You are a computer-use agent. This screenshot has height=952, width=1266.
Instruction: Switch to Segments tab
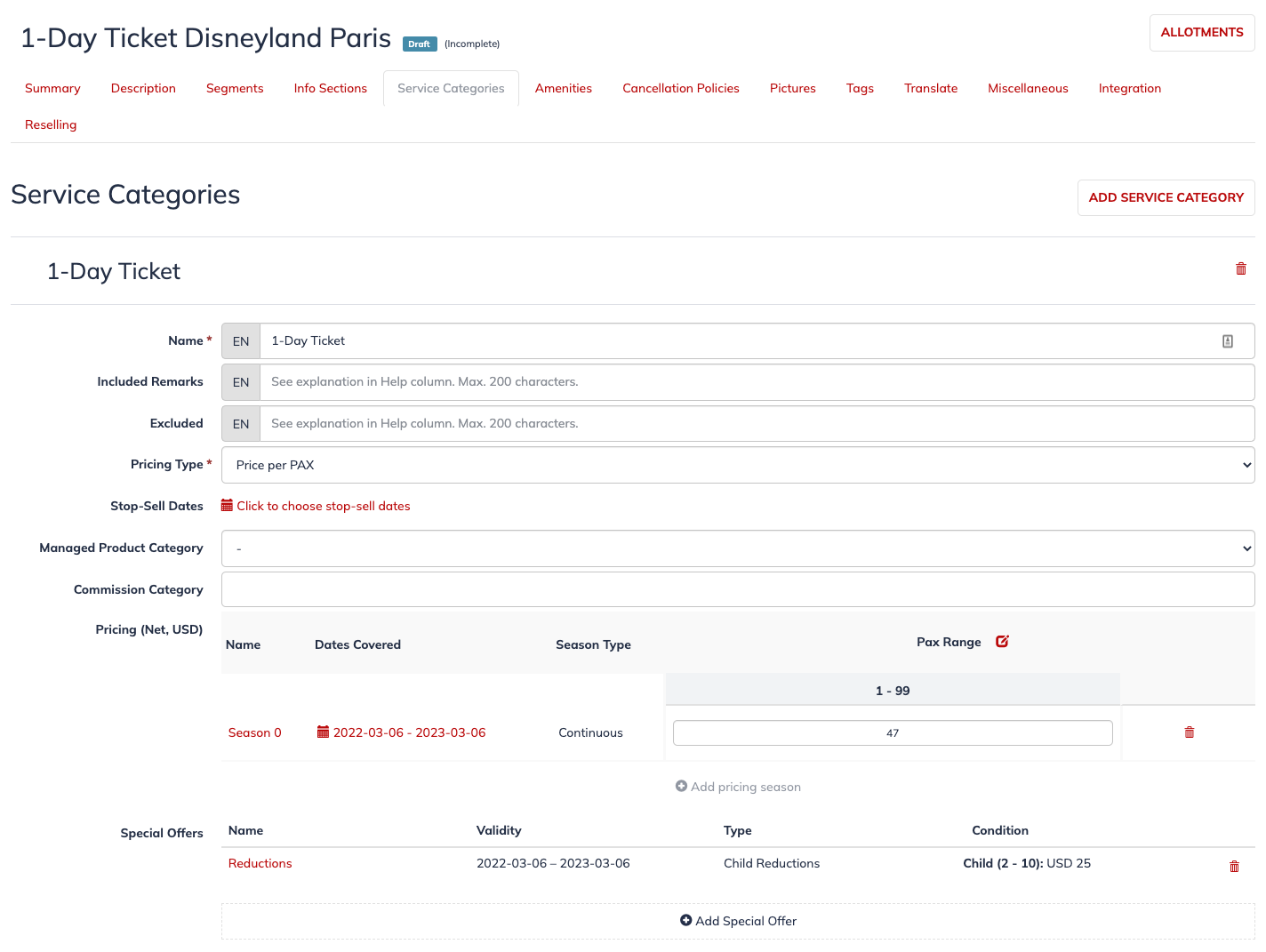(x=235, y=88)
